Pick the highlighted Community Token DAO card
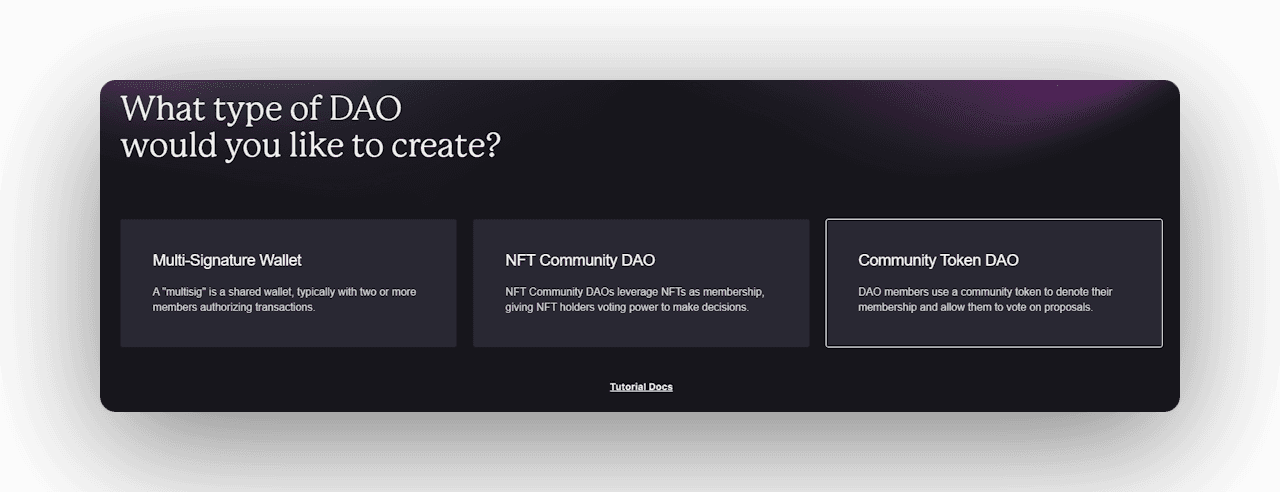 tap(993, 283)
